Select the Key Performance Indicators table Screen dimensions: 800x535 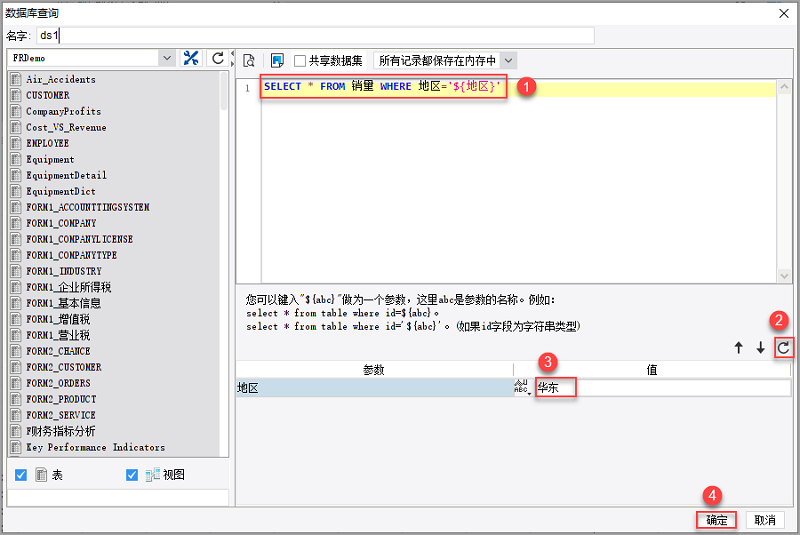click(95, 447)
